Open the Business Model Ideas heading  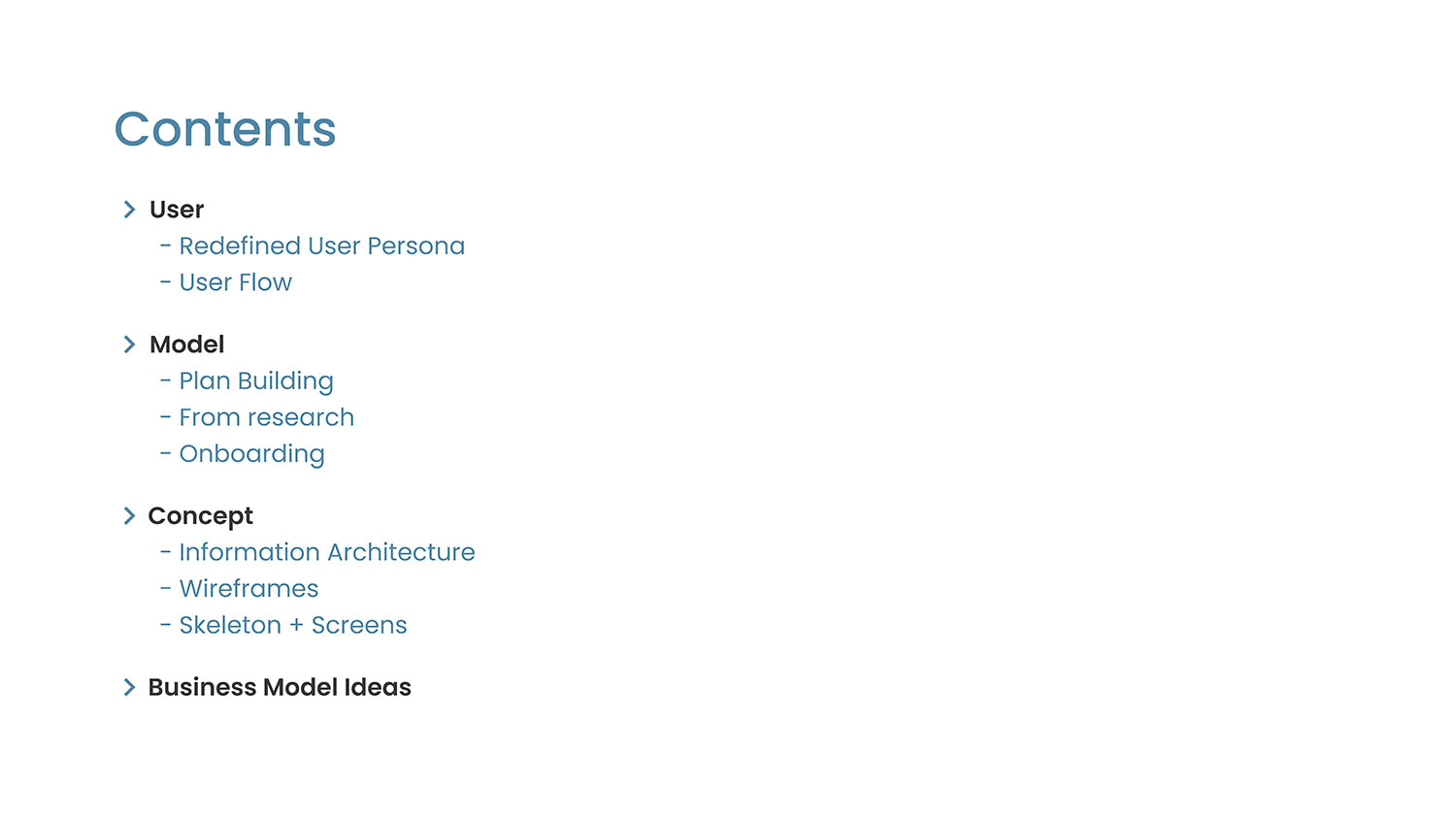280,687
